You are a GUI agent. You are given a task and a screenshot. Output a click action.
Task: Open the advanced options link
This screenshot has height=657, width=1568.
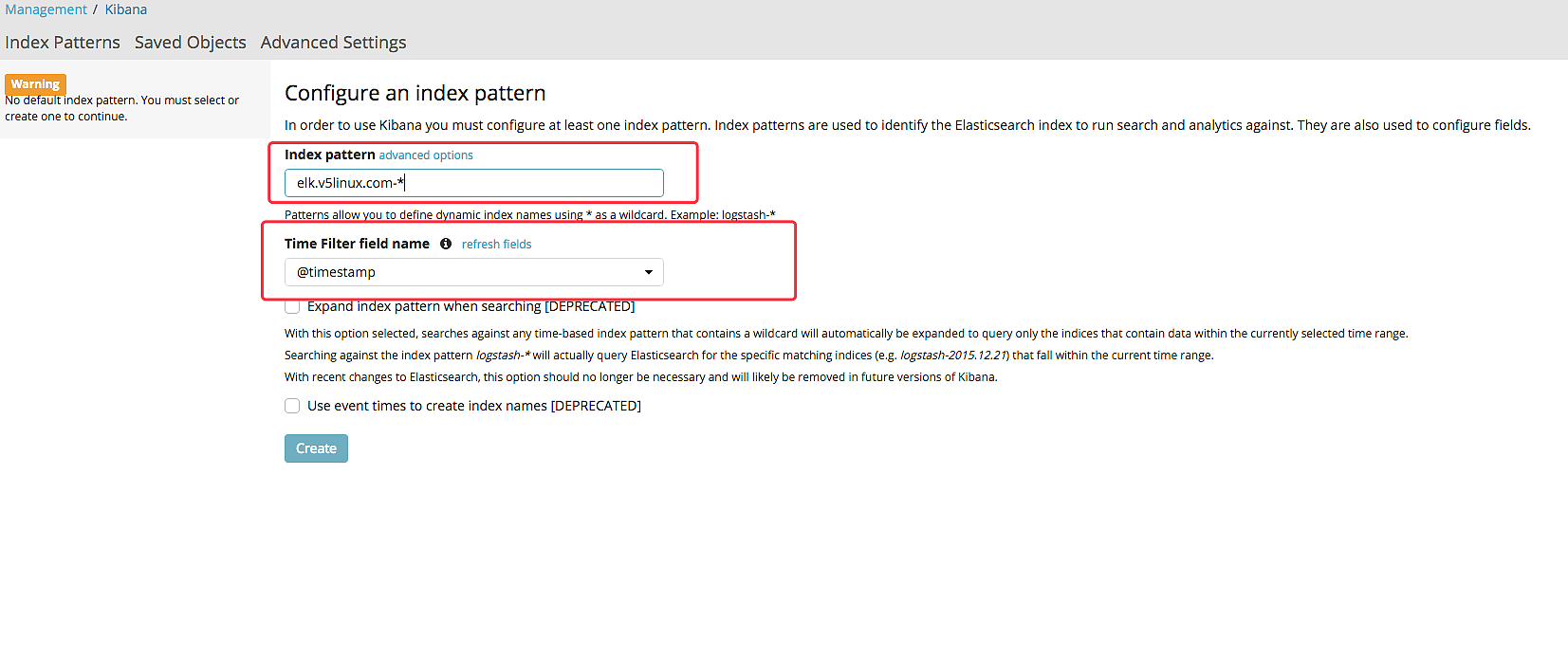(x=426, y=155)
